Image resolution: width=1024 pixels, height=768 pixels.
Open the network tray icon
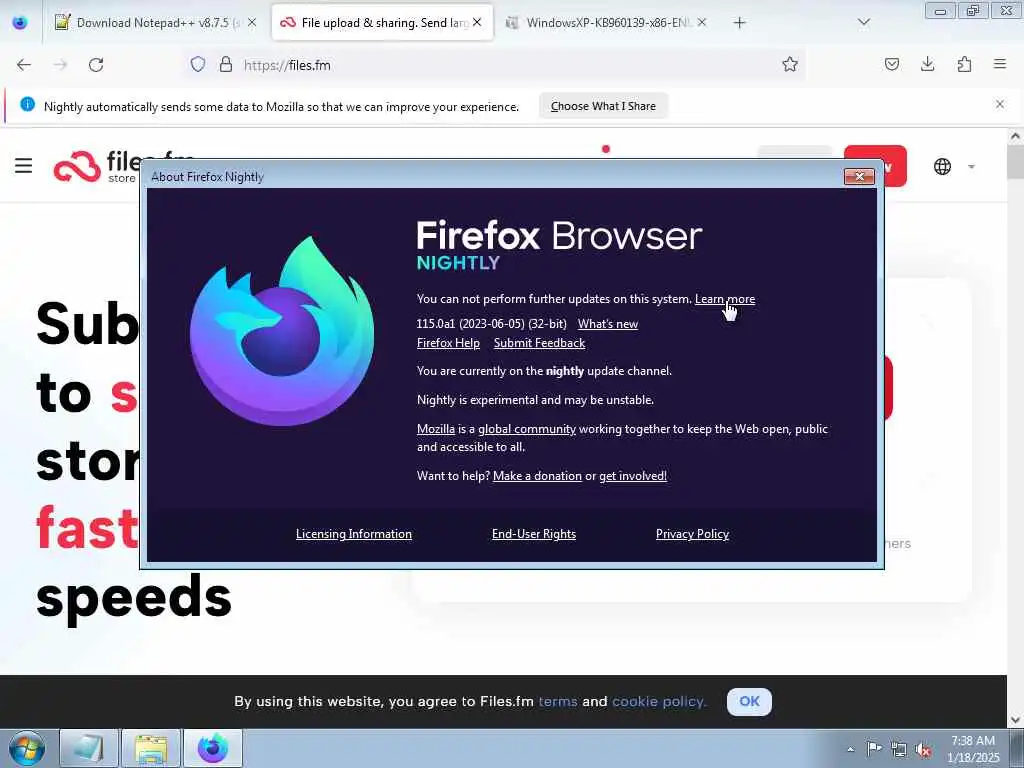(x=899, y=749)
